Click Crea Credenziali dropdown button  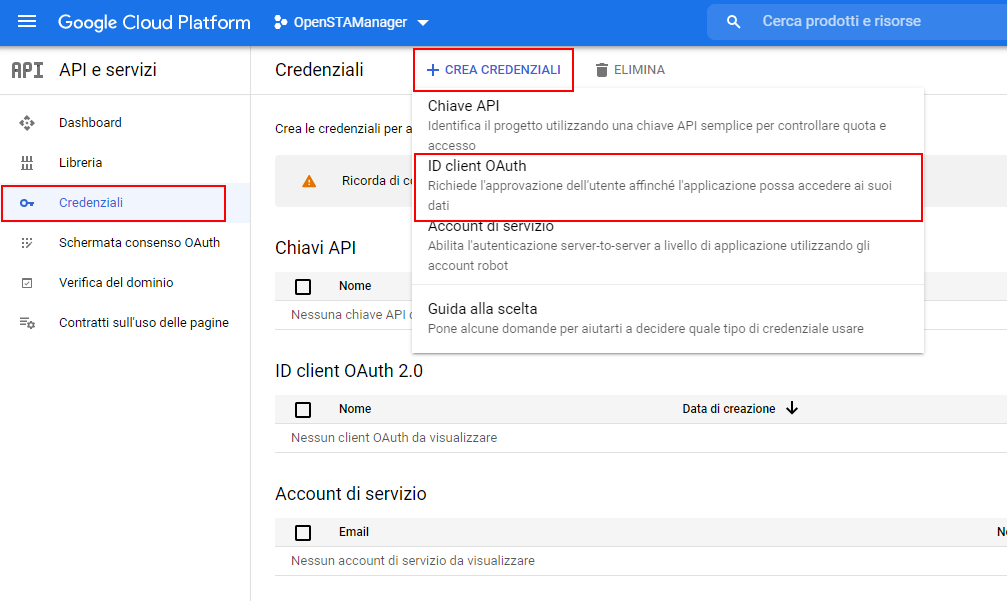coord(493,70)
